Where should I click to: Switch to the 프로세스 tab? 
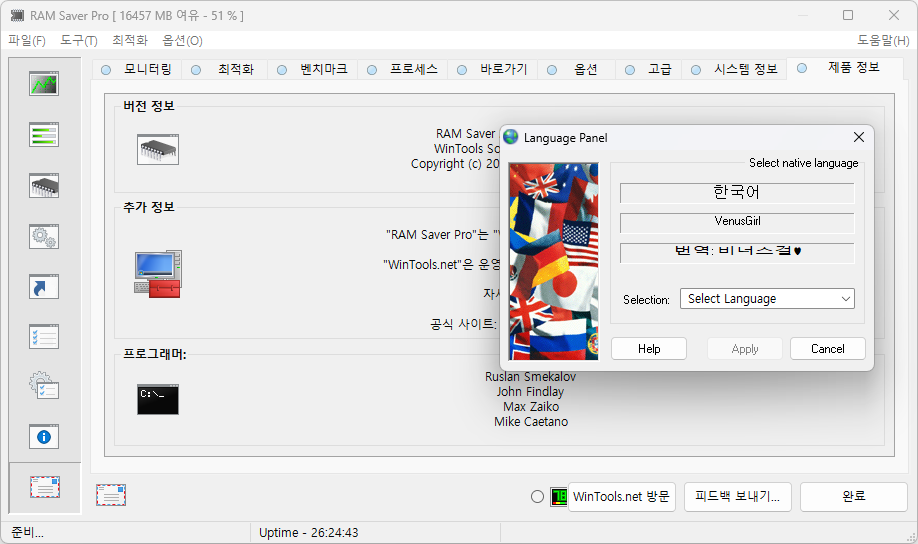click(x=403, y=69)
